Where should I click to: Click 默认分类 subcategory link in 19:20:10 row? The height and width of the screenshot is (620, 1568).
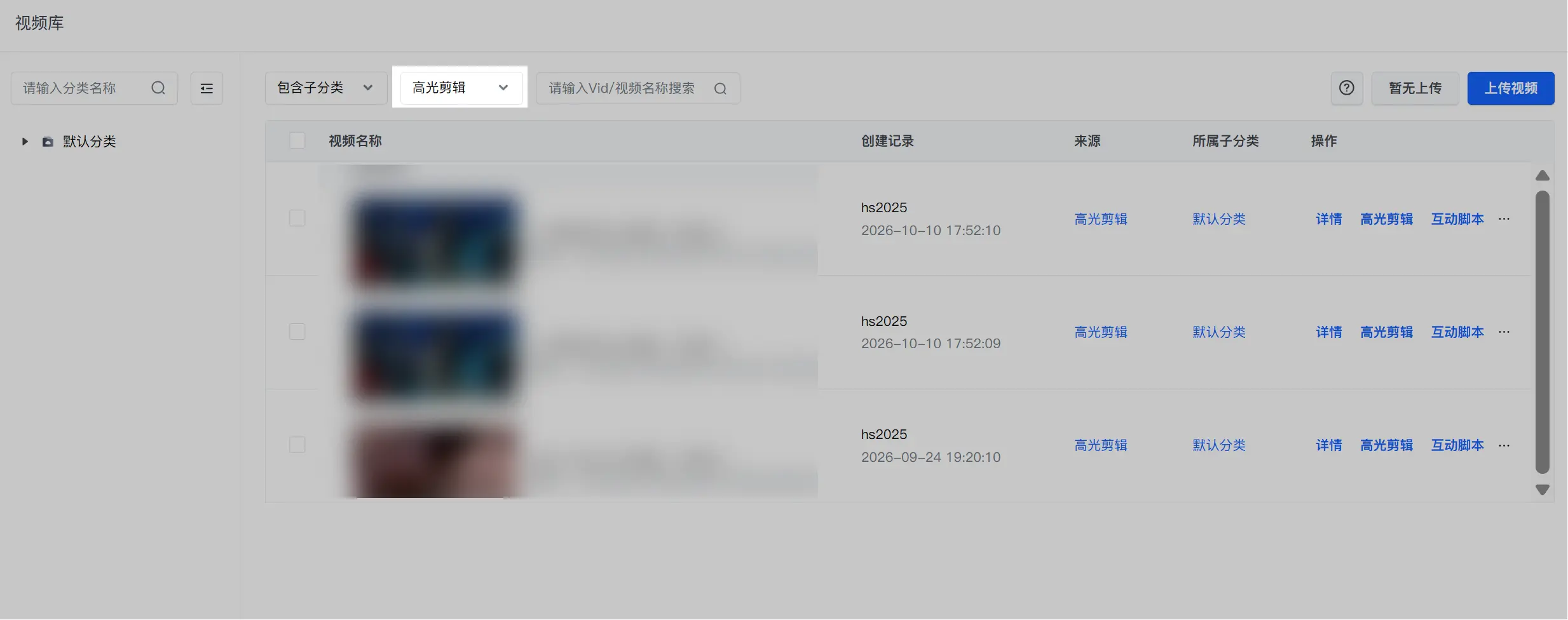[x=1219, y=445]
